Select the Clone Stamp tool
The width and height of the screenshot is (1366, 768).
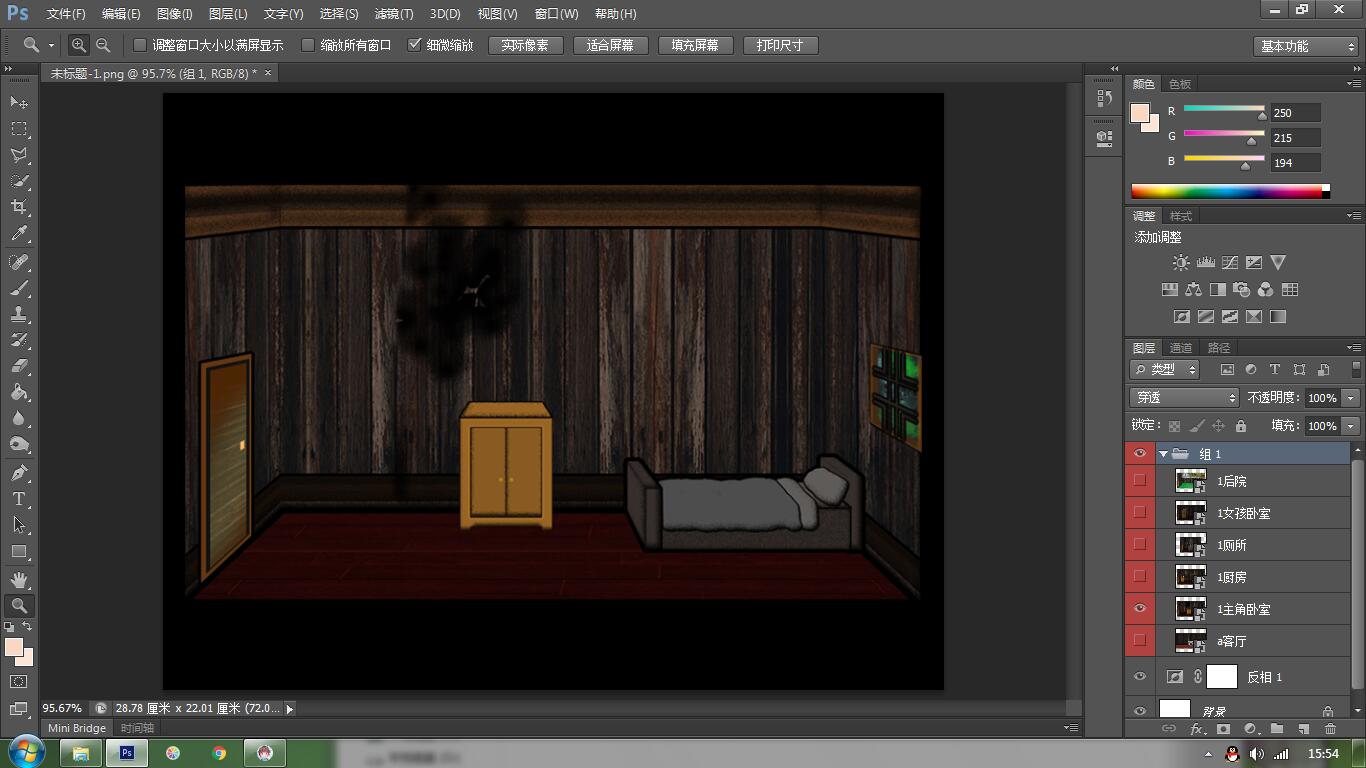tap(19, 314)
